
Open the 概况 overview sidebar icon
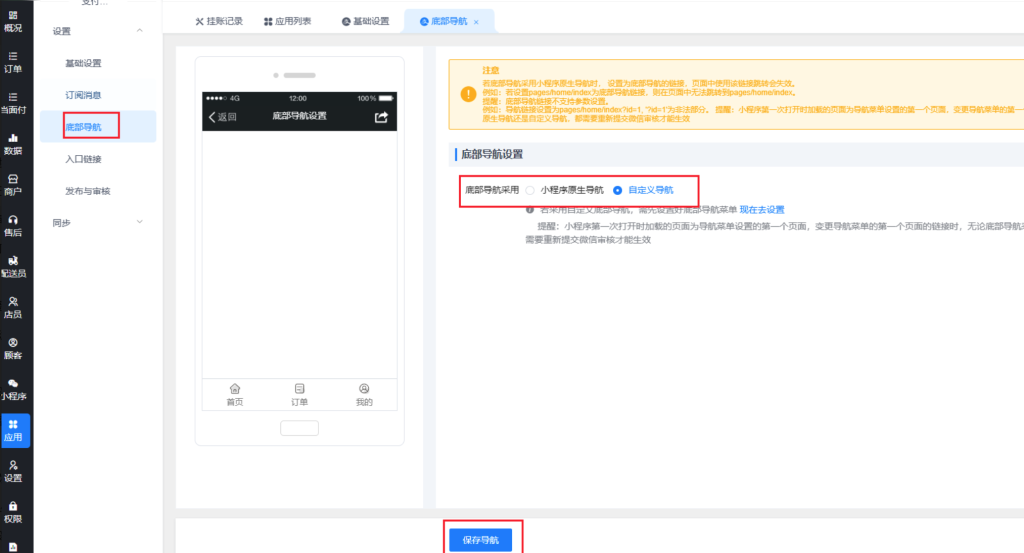tap(13, 20)
